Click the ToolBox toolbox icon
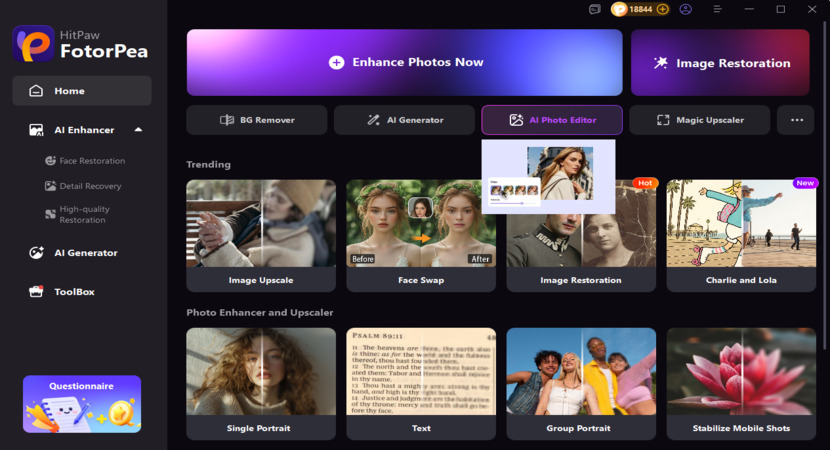The image size is (830, 450). pos(36,291)
